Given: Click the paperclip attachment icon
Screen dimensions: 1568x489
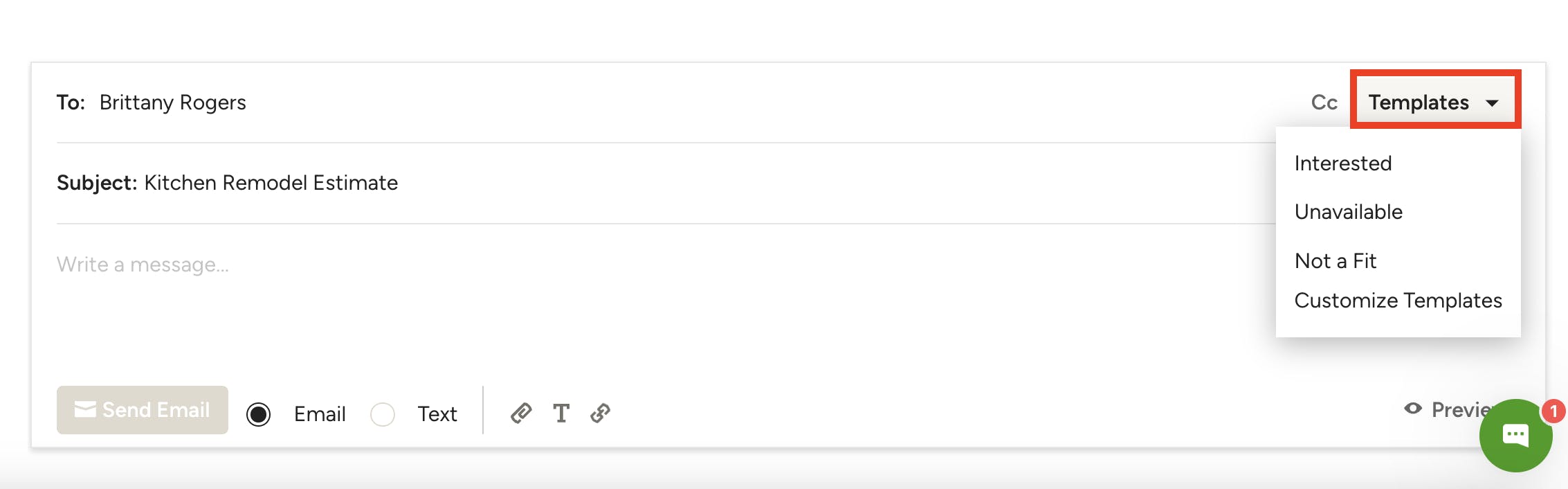Looking at the screenshot, I should [x=521, y=414].
